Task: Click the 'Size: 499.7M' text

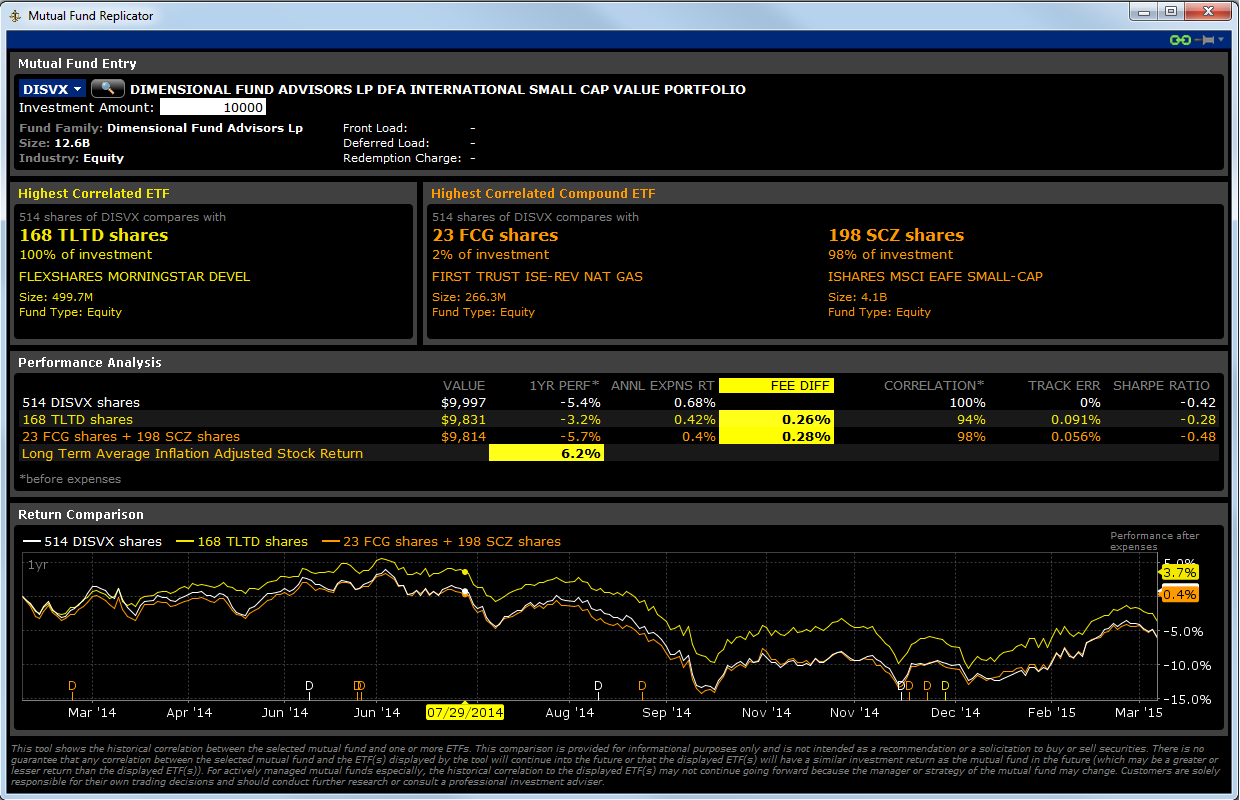Action: [x=55, y=297]
